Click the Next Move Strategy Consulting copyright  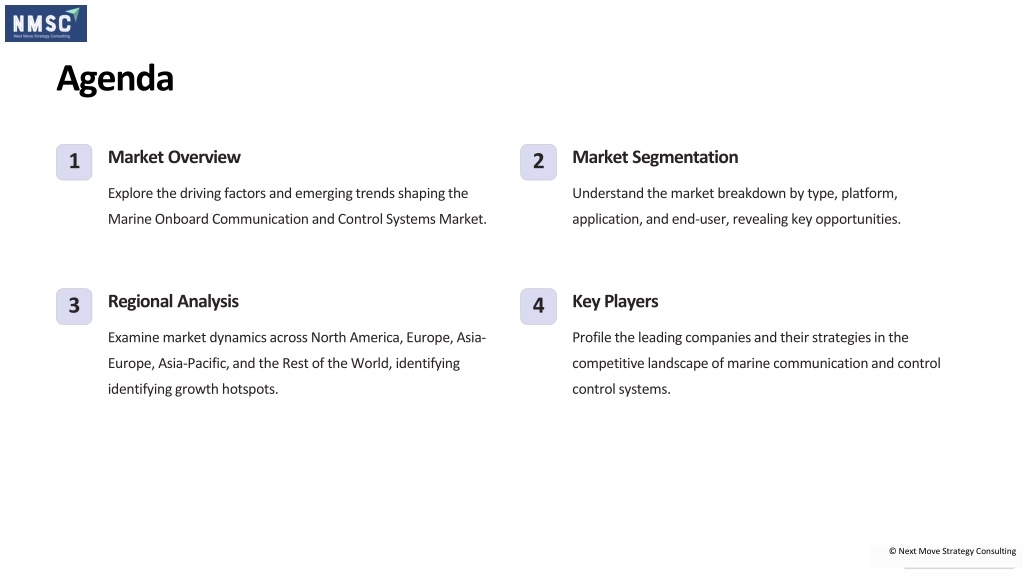click(x=952, y=551)
